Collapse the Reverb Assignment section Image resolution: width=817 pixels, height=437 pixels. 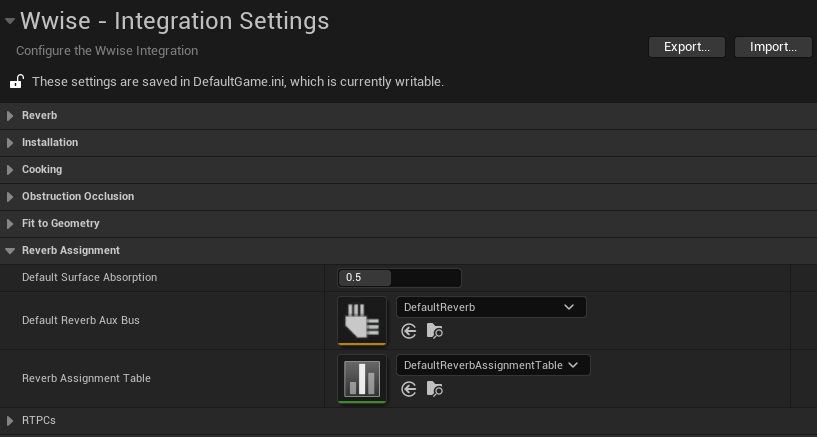coord(11,251)
